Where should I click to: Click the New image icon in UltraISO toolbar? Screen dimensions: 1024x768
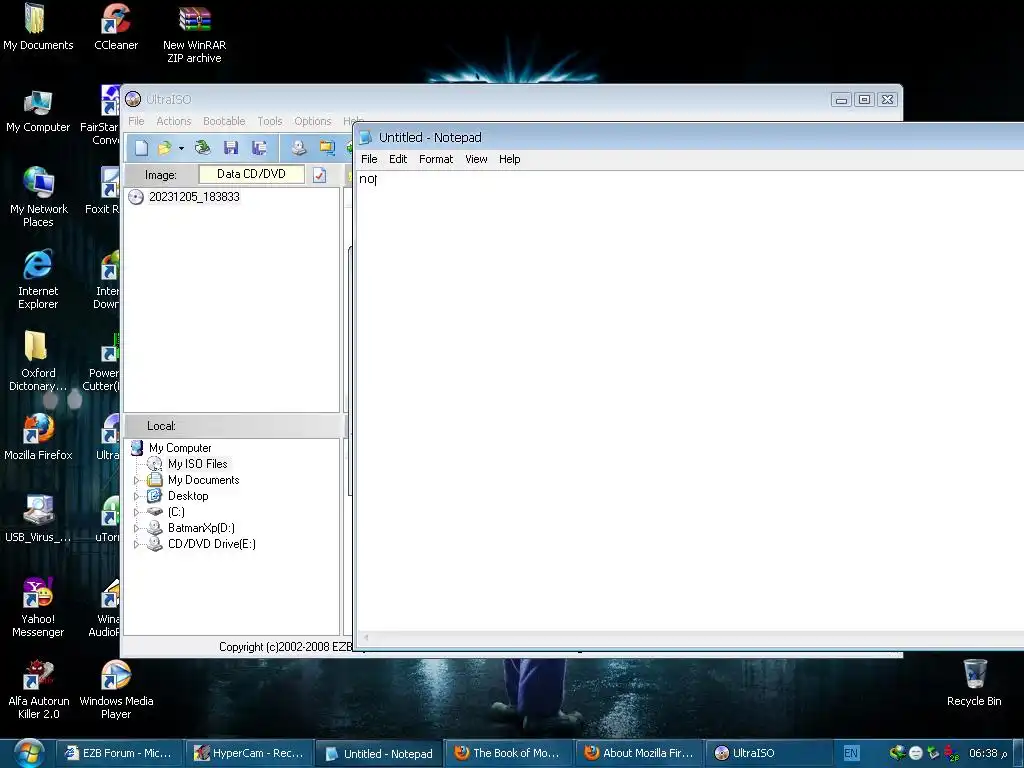[x=142, y=148]
